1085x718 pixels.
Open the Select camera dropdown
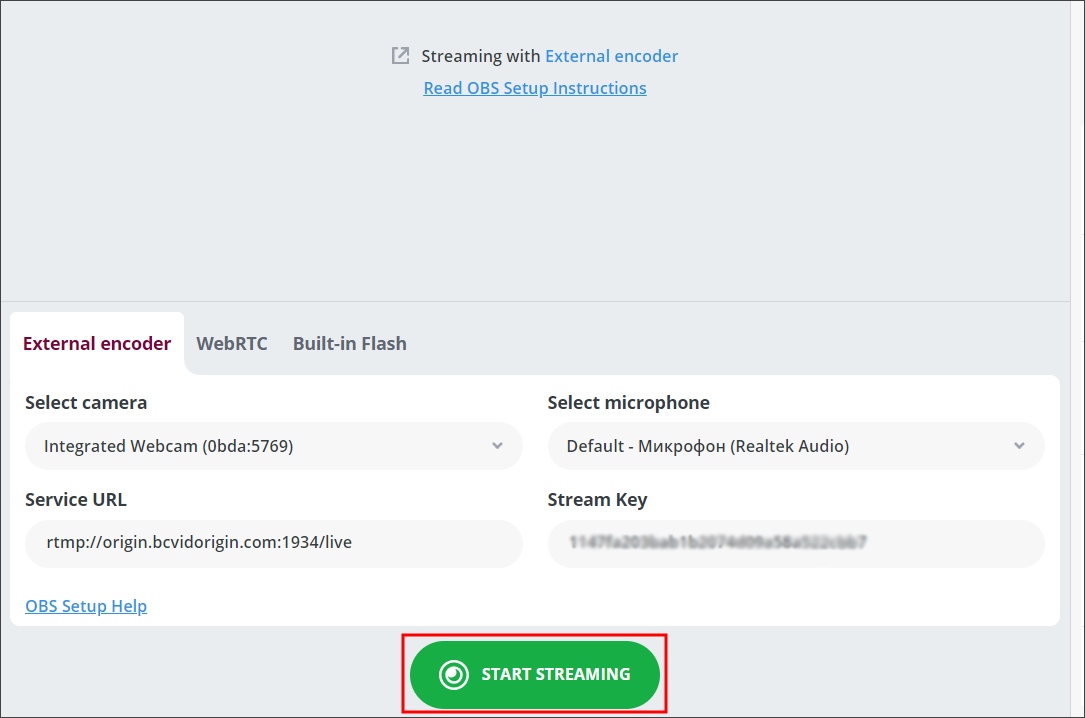pos(274,446)
